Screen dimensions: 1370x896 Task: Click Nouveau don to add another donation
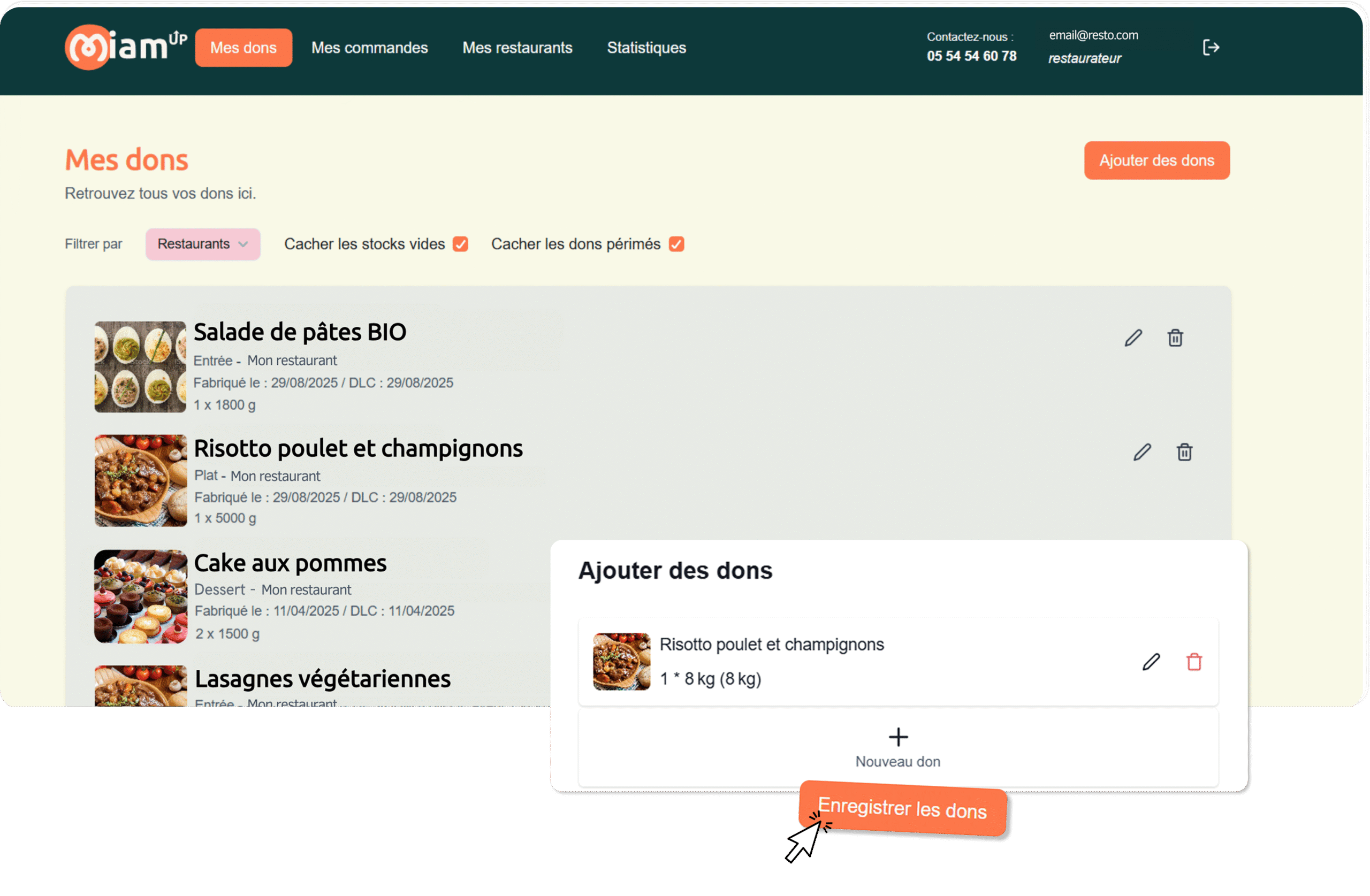point(897,761)
